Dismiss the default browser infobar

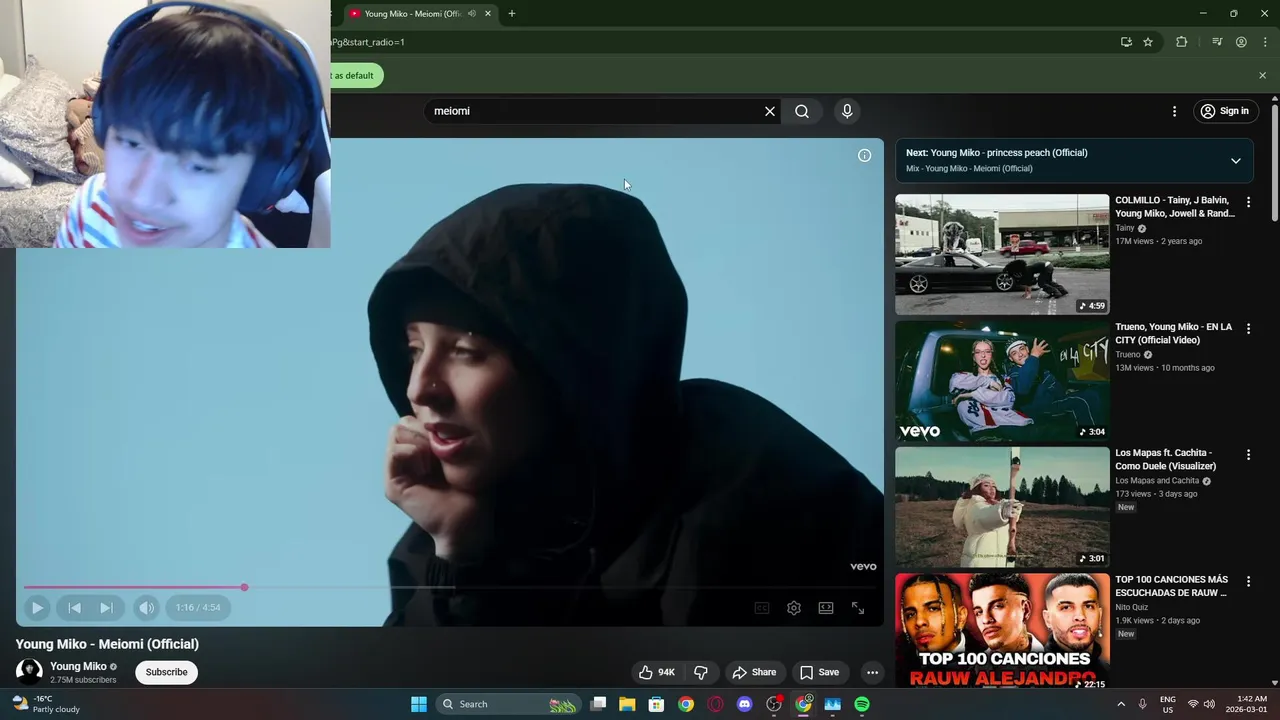(x=1262, y=75)
